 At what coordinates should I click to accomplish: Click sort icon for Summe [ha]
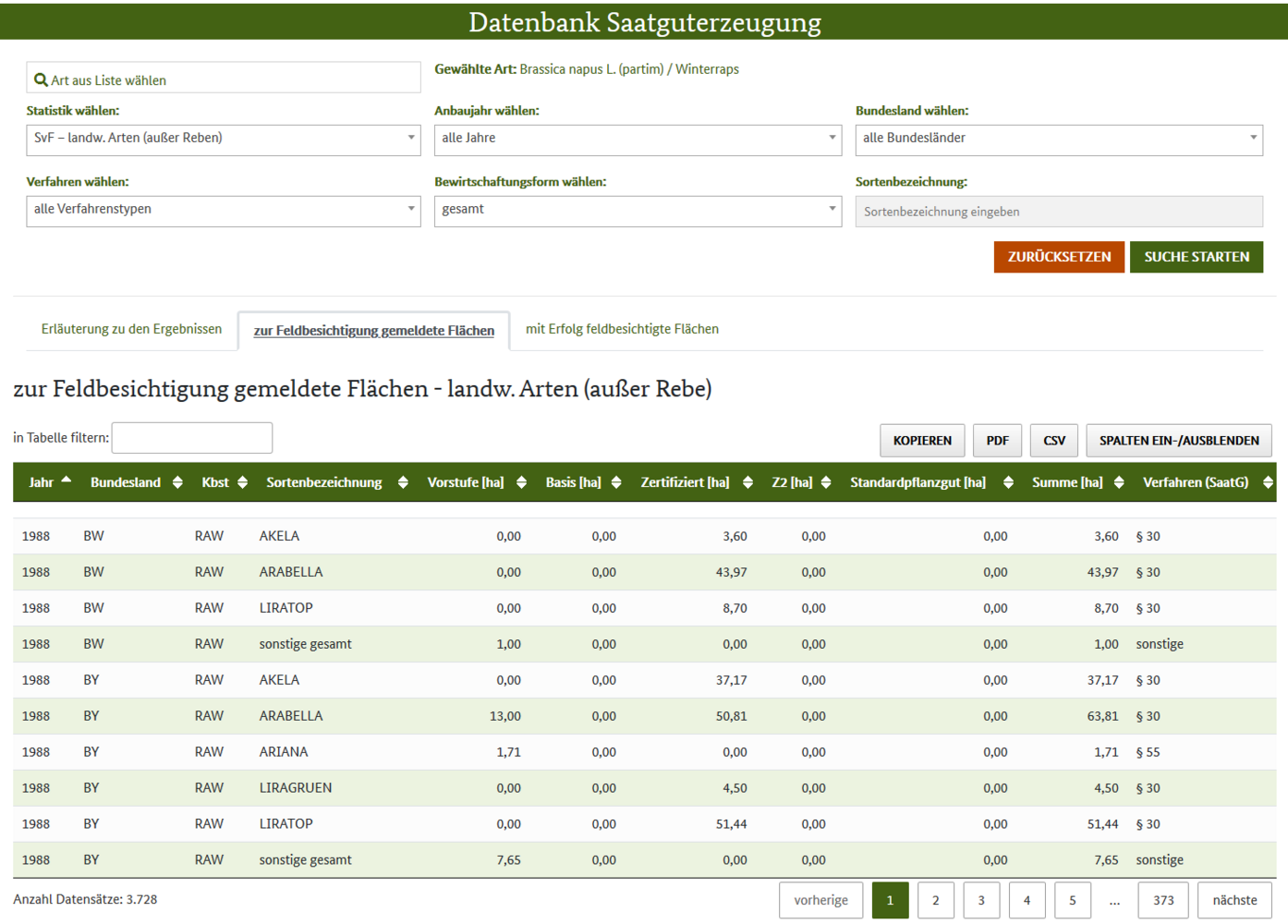pos(1119,482)
